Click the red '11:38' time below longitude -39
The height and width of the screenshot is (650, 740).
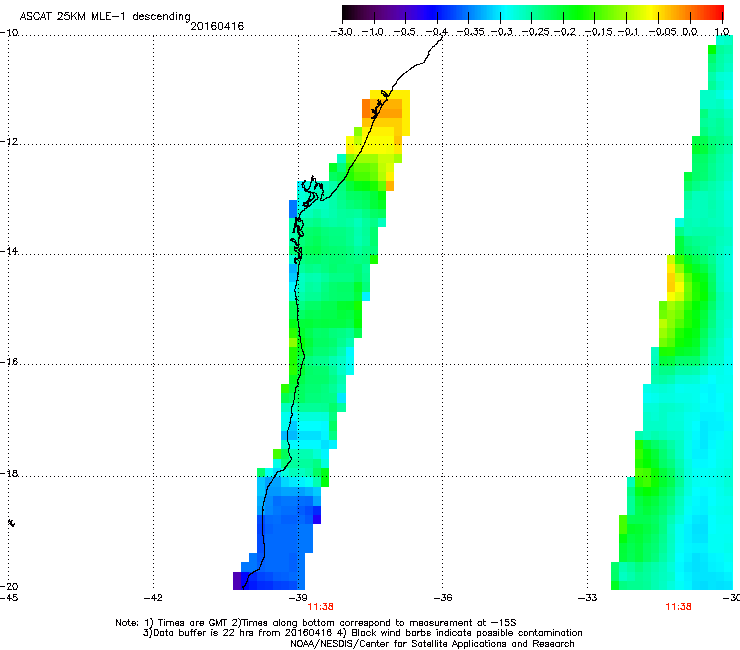point(320,607)
